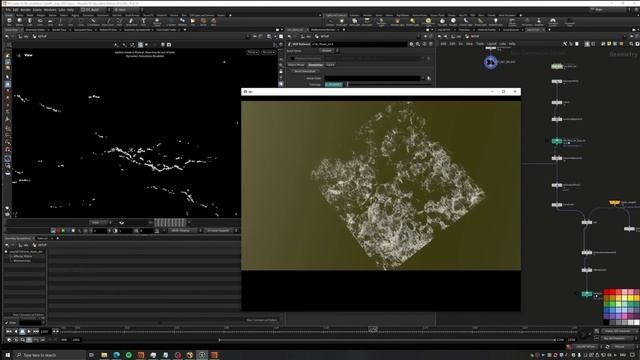Click the timeline range slider bar
Viewport: 640px width, 360px height.
pyautogui.click(x=387, y=340)
